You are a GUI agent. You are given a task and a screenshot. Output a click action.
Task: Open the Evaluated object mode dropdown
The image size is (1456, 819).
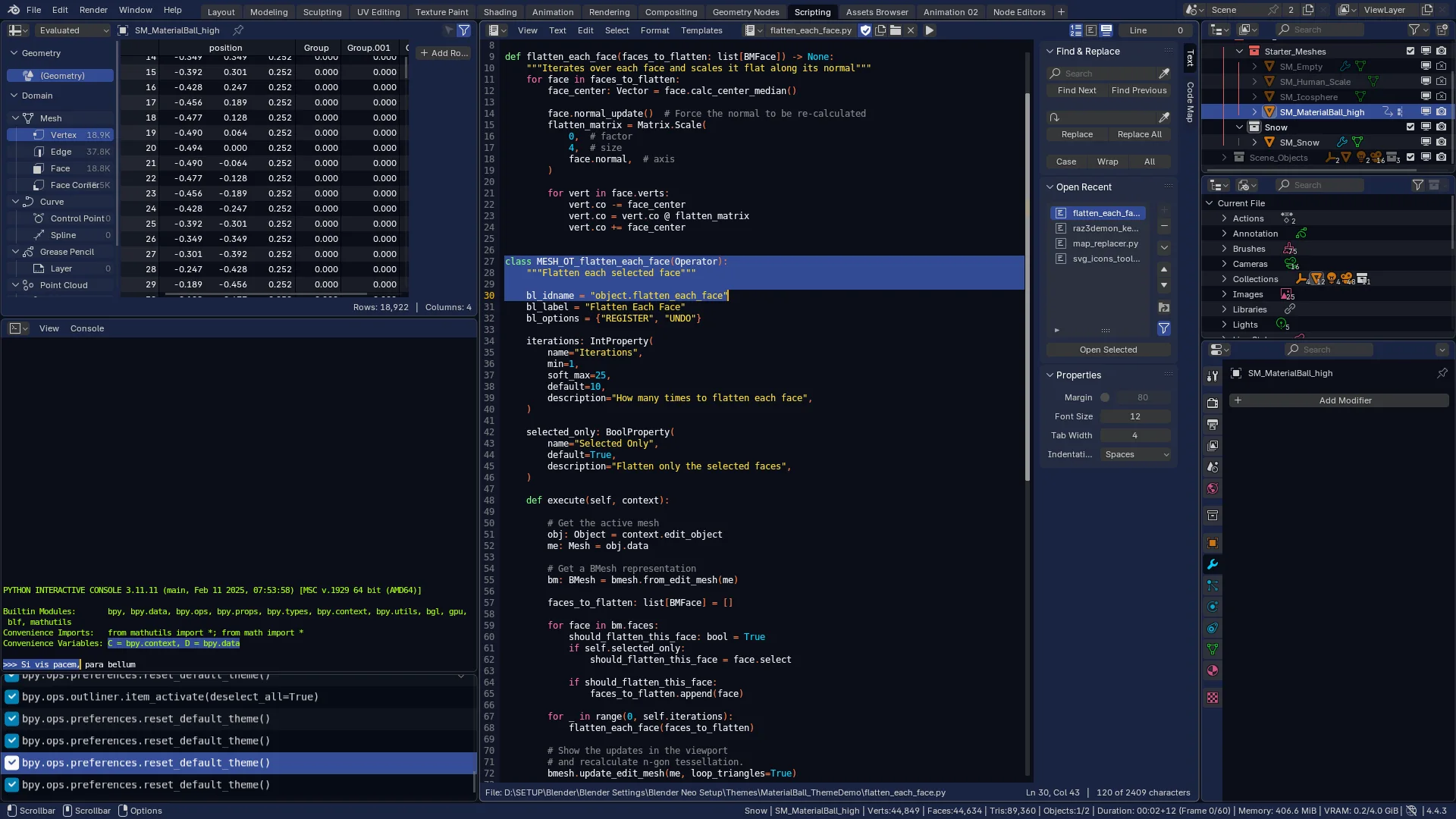[73, 30]
